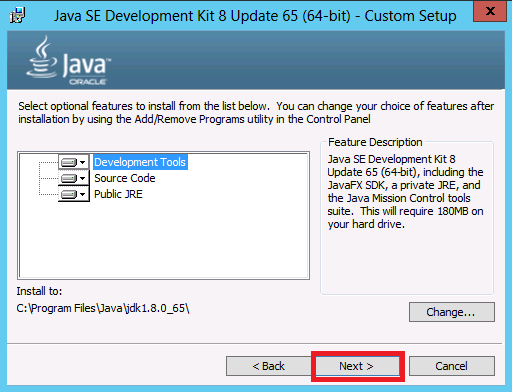512x392 pixels.
Task: Click the "Install to:" label
Action: point(39,291)
